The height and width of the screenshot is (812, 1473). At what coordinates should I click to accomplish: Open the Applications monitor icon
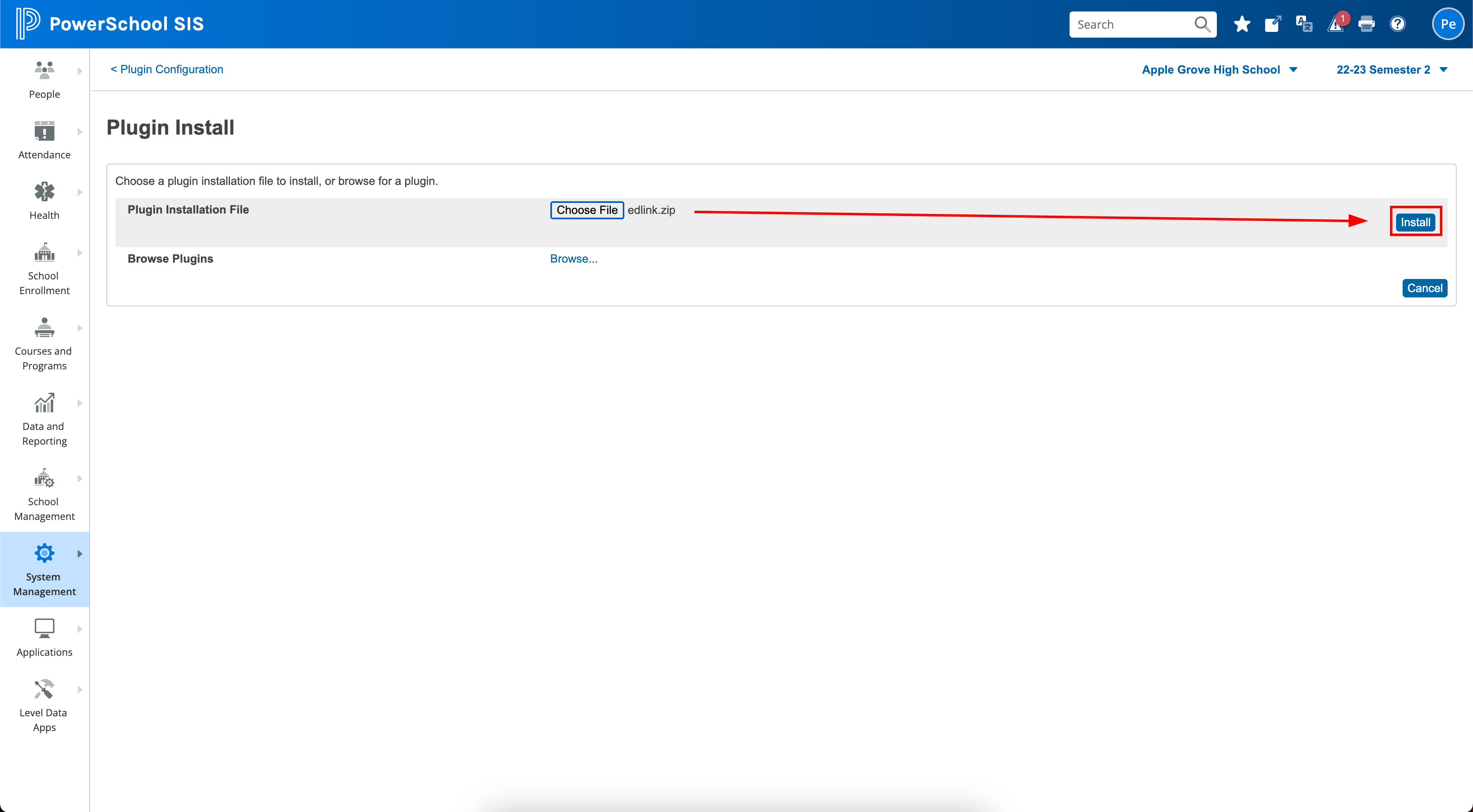pos(44,628)
